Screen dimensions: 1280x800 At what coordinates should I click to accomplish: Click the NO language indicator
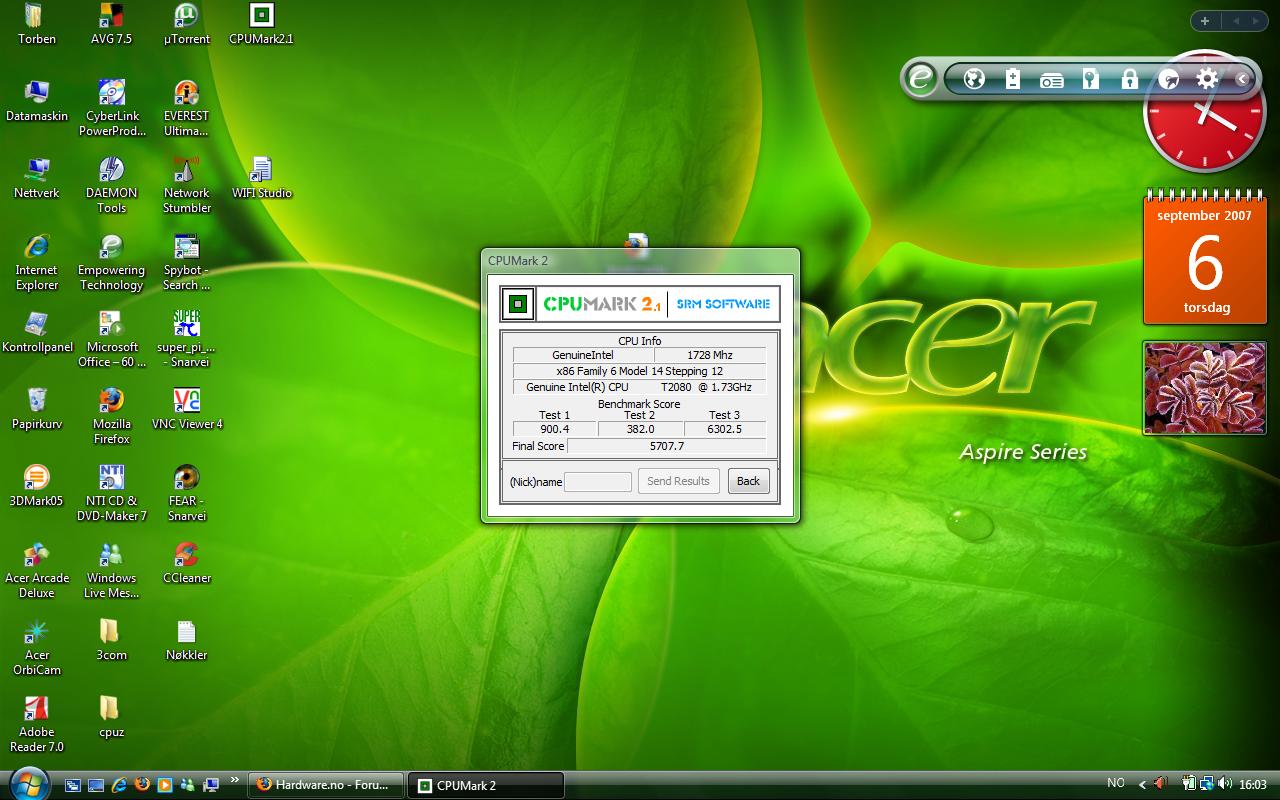pos(1116,783)
